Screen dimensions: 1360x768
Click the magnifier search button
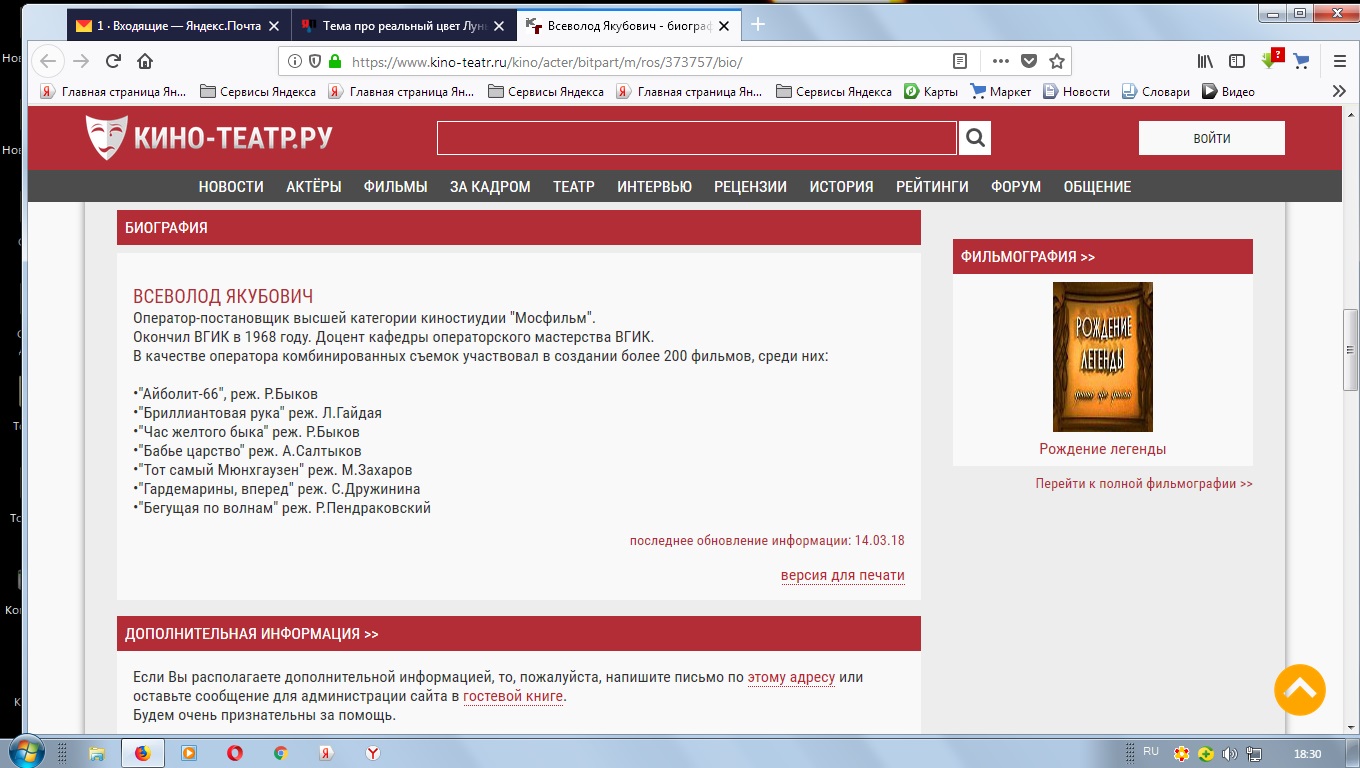pyautogui.click(x=975, y=138)
